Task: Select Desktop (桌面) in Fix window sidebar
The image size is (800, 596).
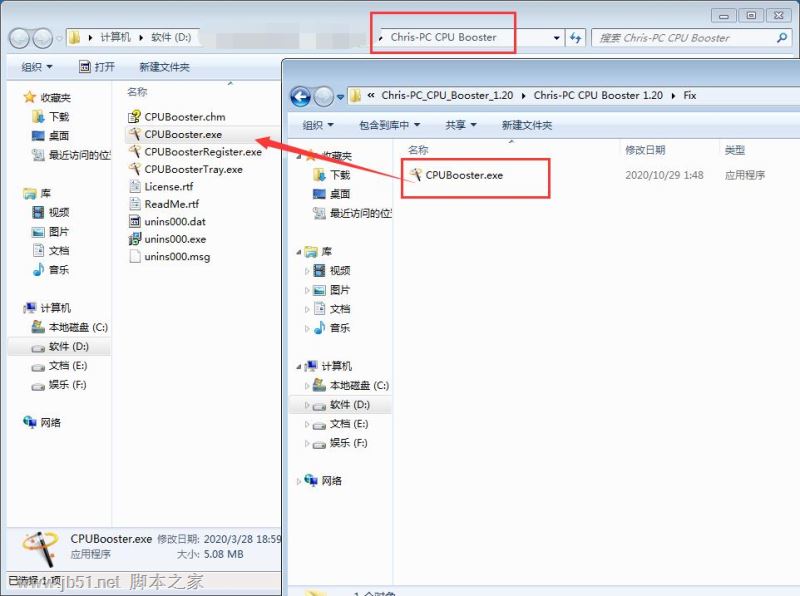Action: coord(332,194)
